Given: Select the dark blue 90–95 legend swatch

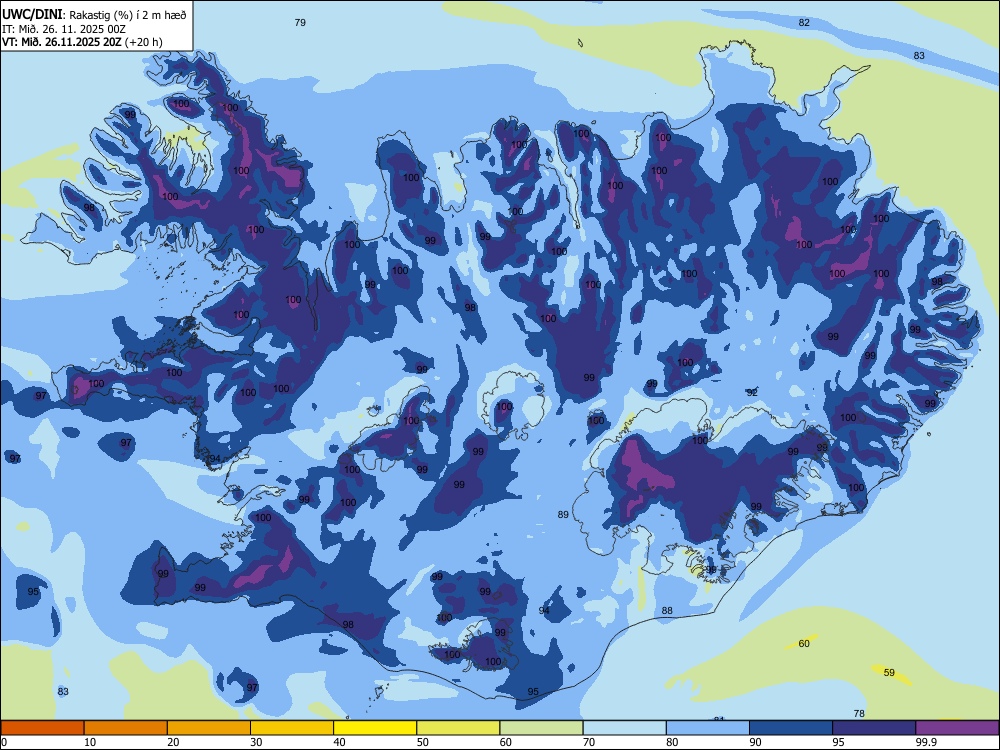Looking at the screenshot, I should [x=791, y=728].
